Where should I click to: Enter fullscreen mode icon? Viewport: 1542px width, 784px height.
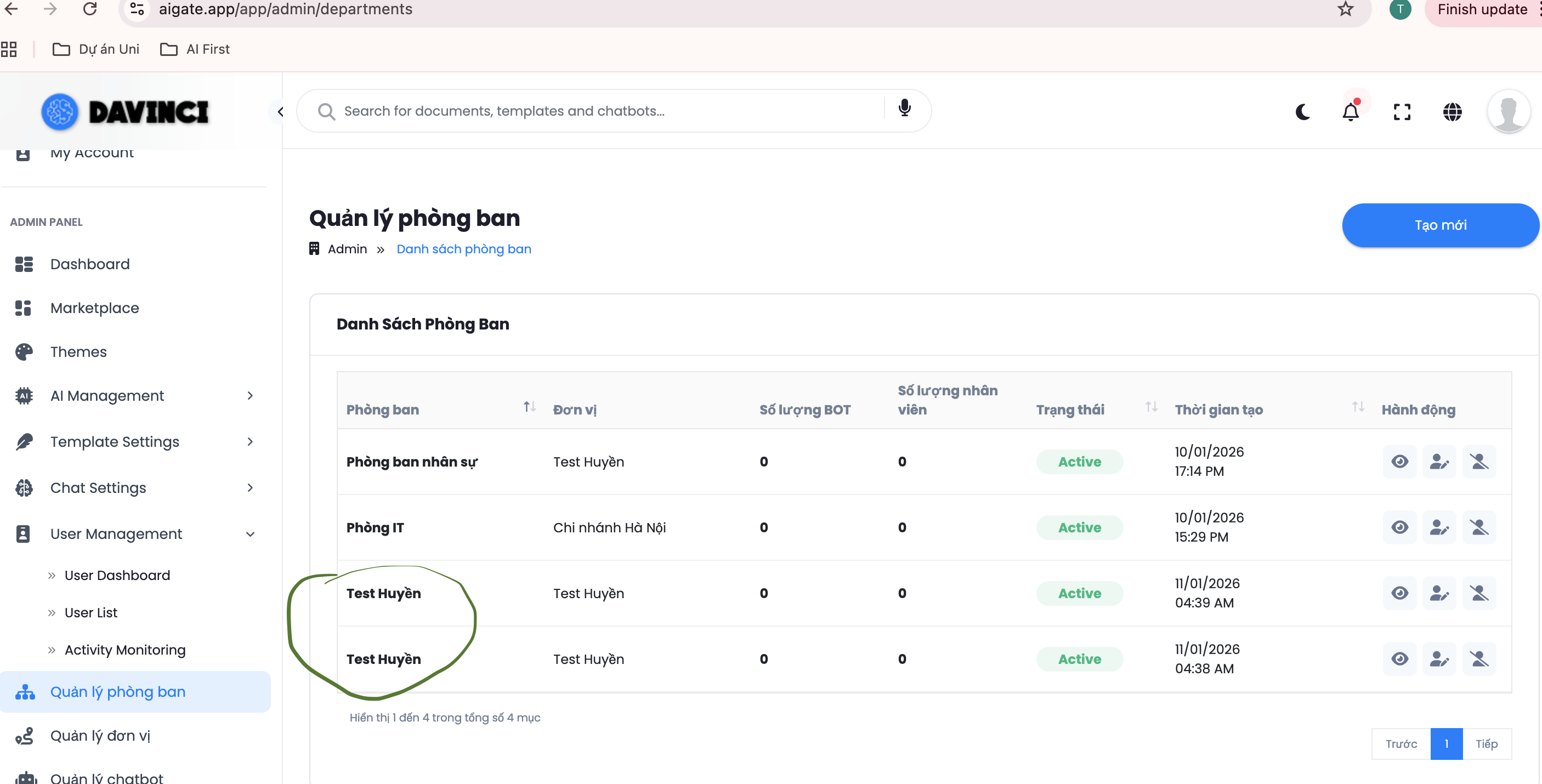tap(1402, 112)
